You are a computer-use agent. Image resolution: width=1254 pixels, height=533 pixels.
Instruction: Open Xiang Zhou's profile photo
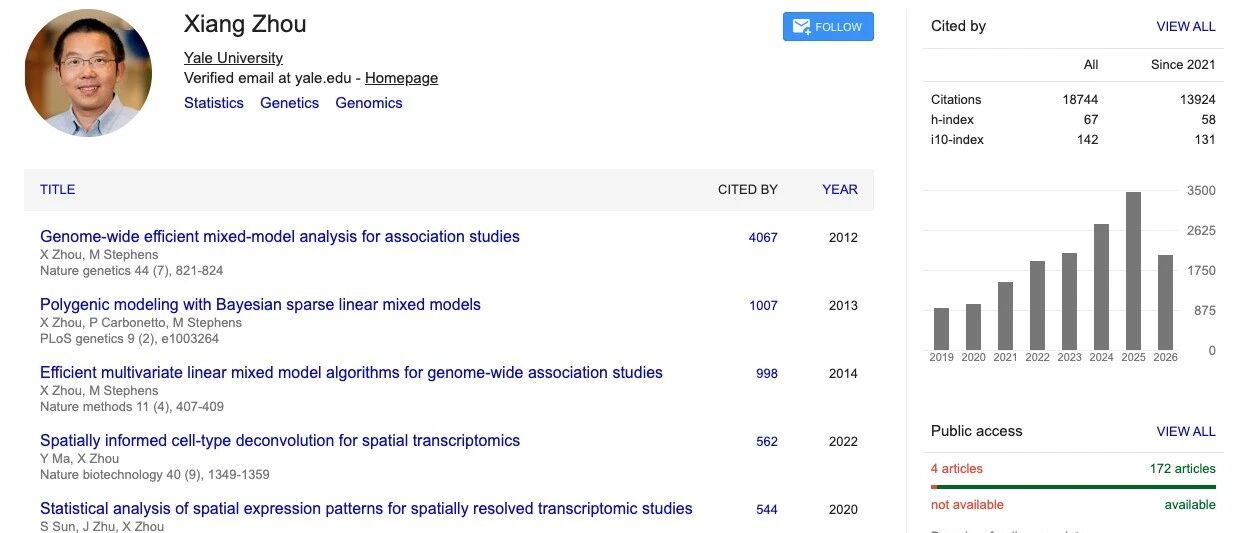pyautogui.click(x=88, y=73)
